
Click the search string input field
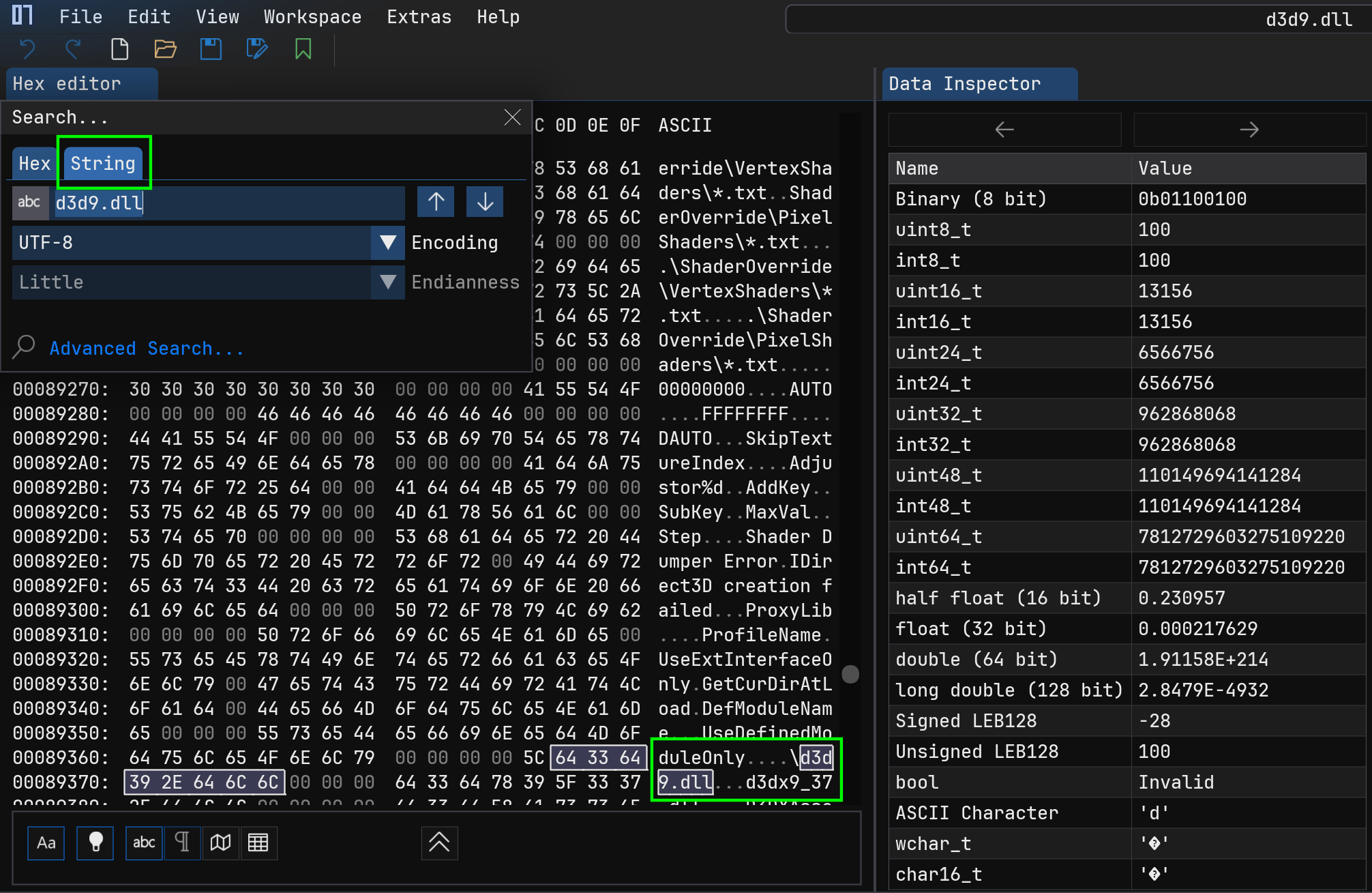click(228, 203)
